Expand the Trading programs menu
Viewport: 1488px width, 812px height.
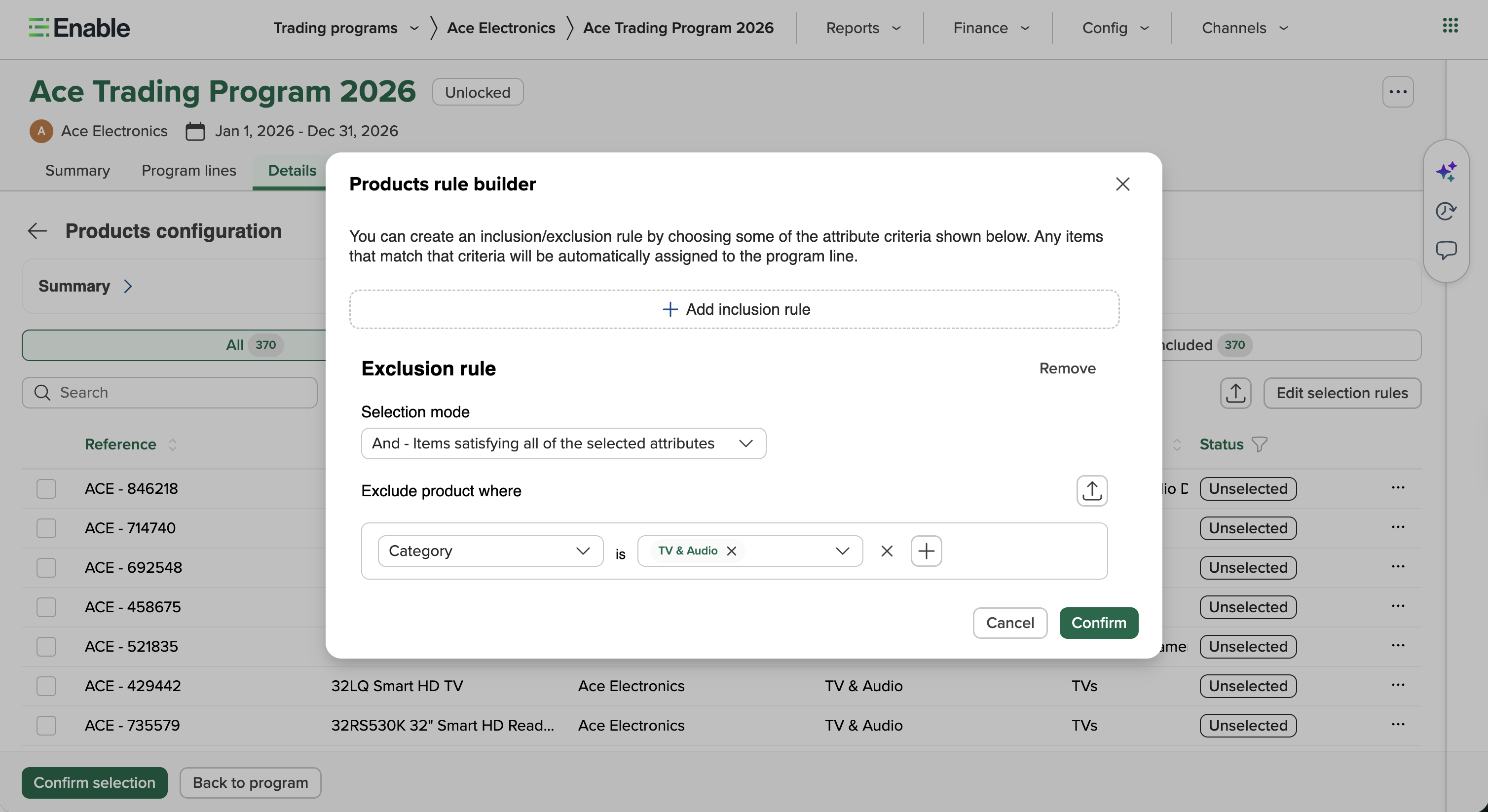click(346, 28)
